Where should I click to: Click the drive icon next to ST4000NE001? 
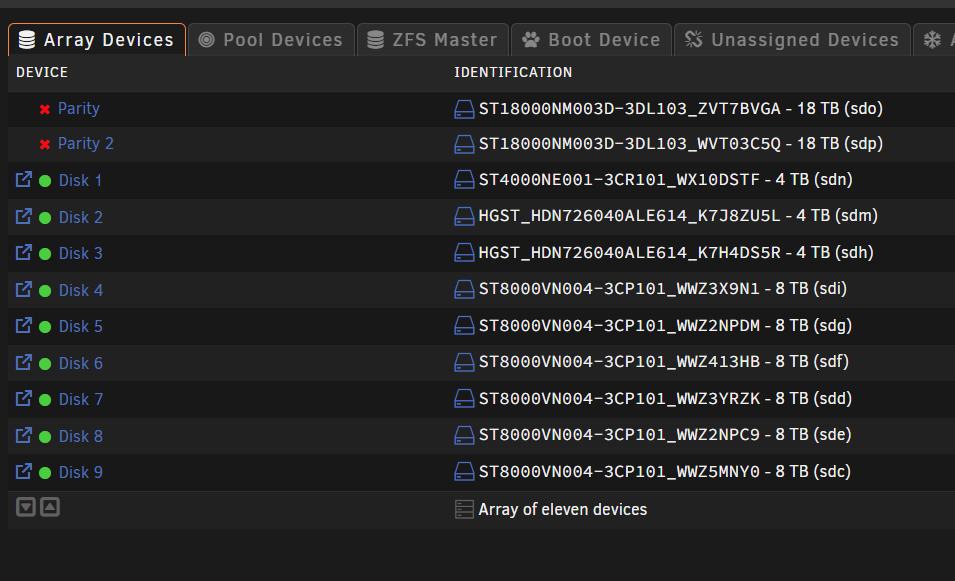(x=464, y=180)
